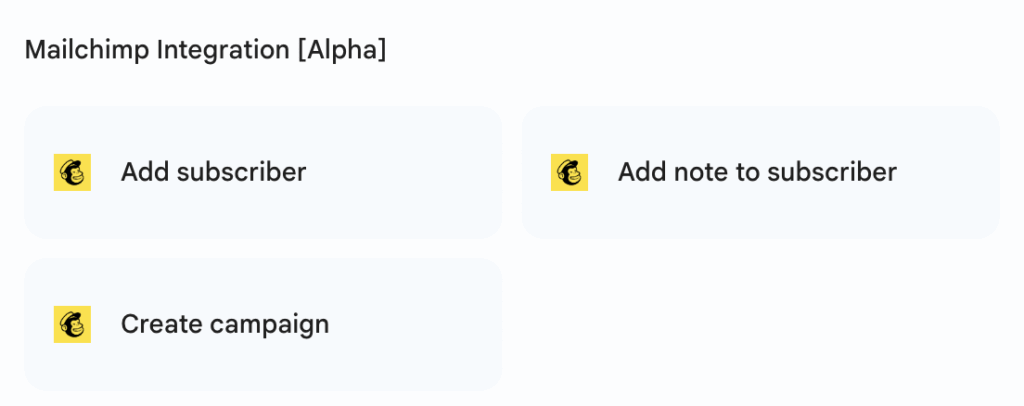
Task: Click the 'Create campaign' text label
Action: pyautogui.click(x=225, y=324)
